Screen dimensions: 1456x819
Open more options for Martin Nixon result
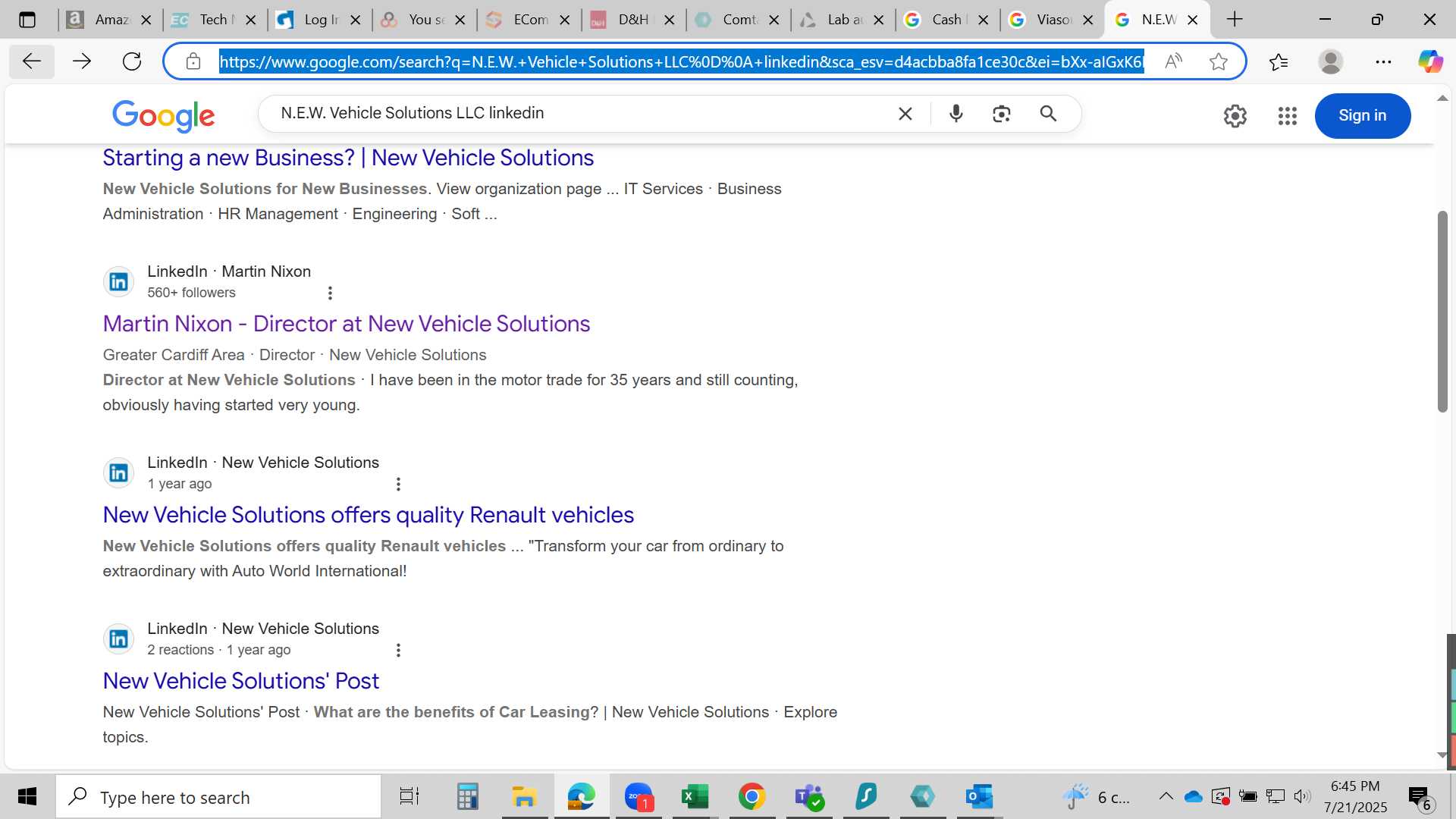coord(330,293)
